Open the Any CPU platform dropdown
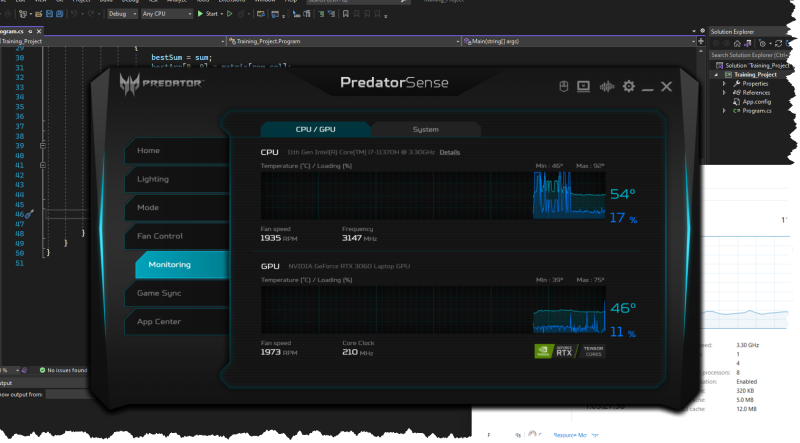Viewport: 800px width, 443px height. pyautogui.click(x=166, y=14)
